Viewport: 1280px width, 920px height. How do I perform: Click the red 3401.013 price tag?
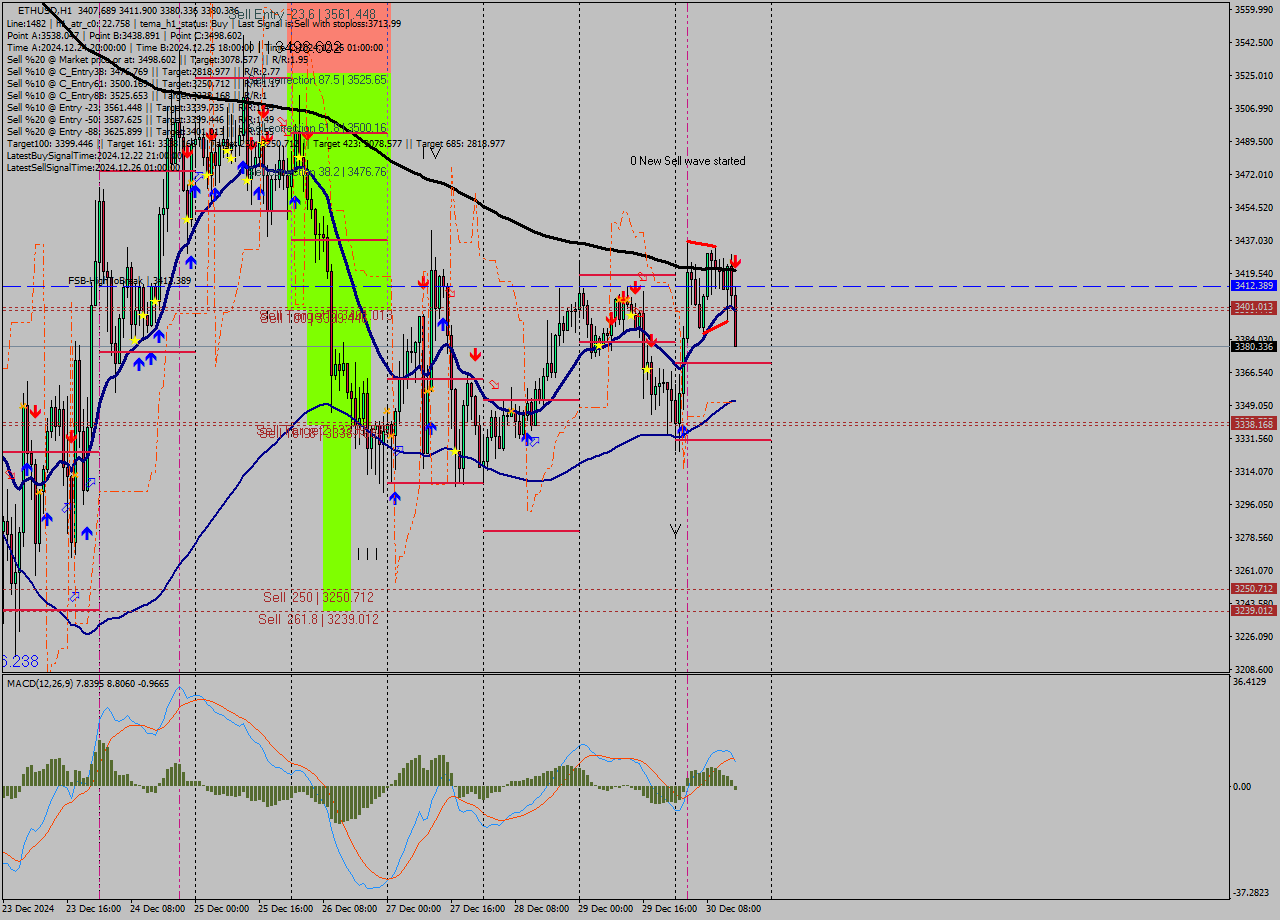1253,307
